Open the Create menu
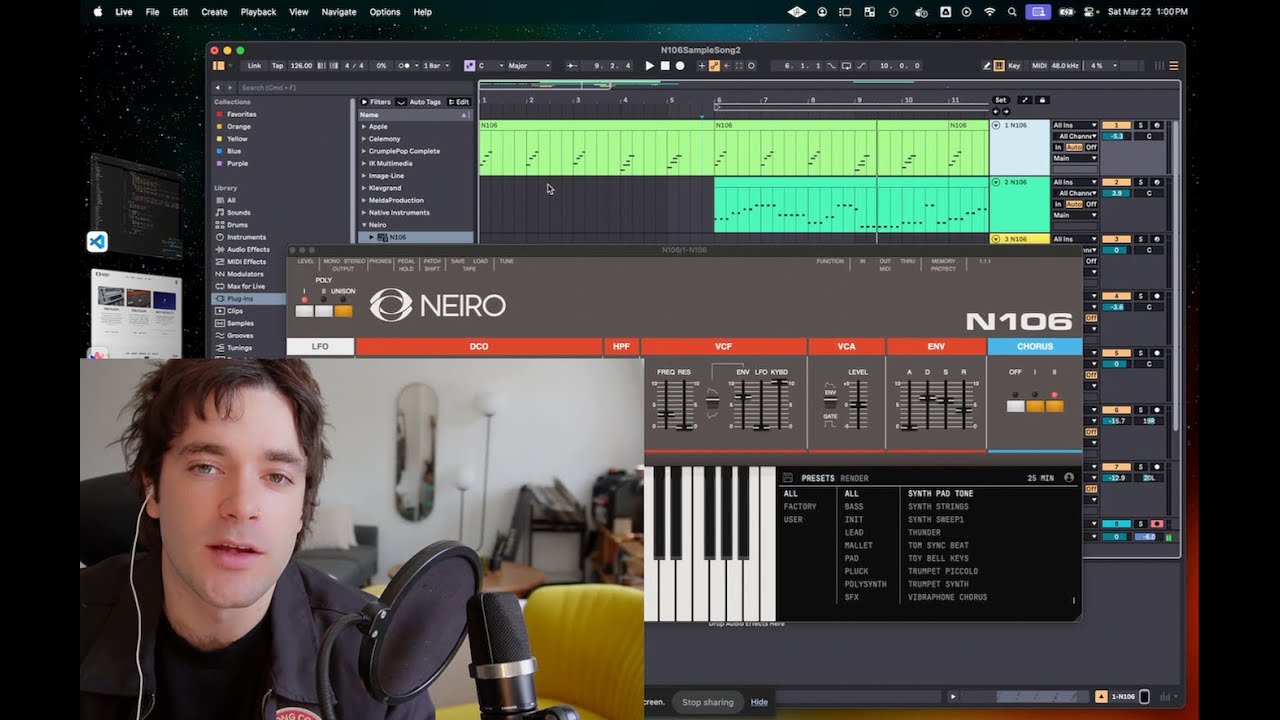The width and height of the screenshot is (1280, 720). tap(214, 12)
